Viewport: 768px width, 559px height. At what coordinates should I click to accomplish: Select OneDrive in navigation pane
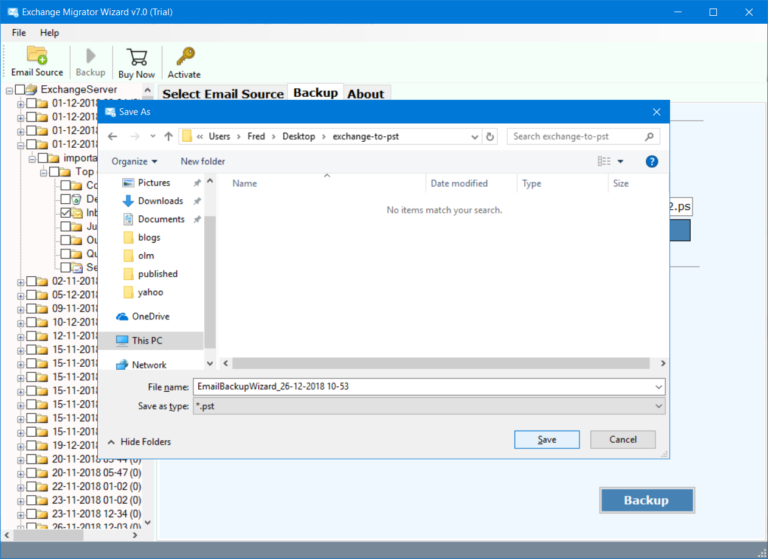pos(150,317)
